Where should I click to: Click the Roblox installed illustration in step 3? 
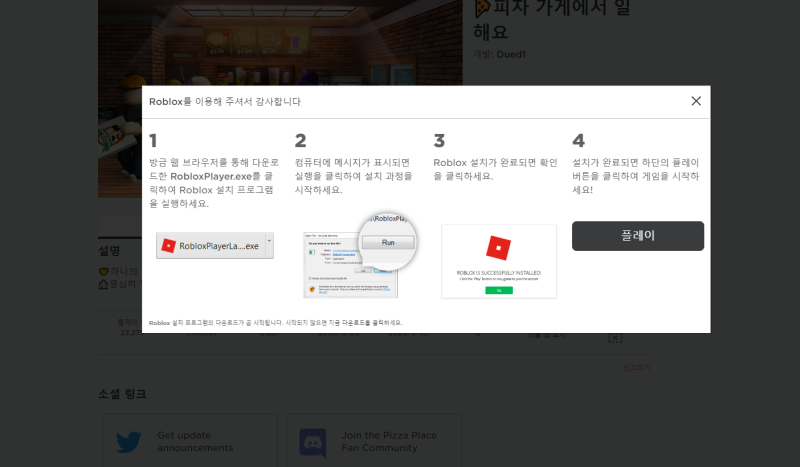[499, 261]
